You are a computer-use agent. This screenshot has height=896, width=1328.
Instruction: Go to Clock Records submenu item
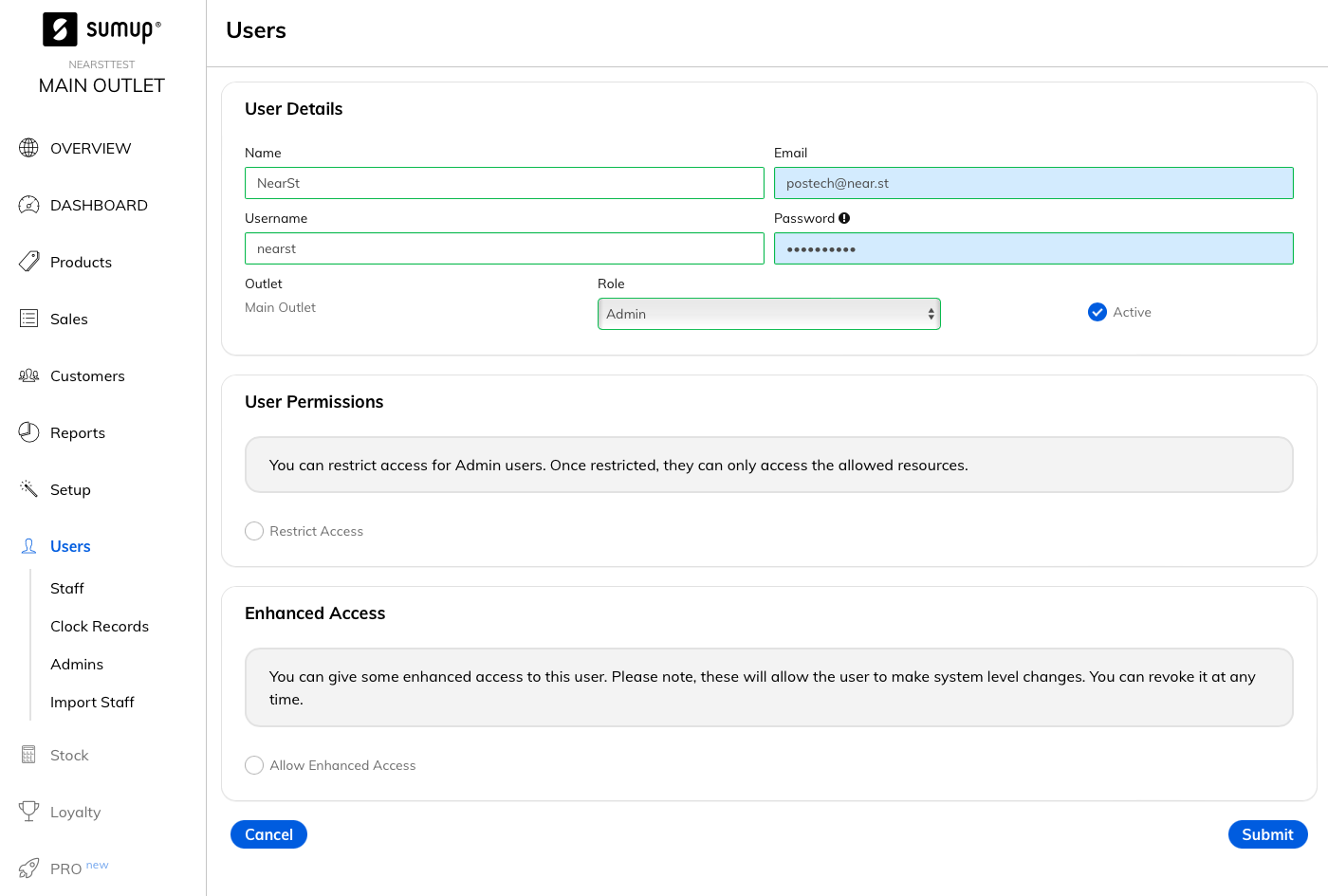point(100,626)
